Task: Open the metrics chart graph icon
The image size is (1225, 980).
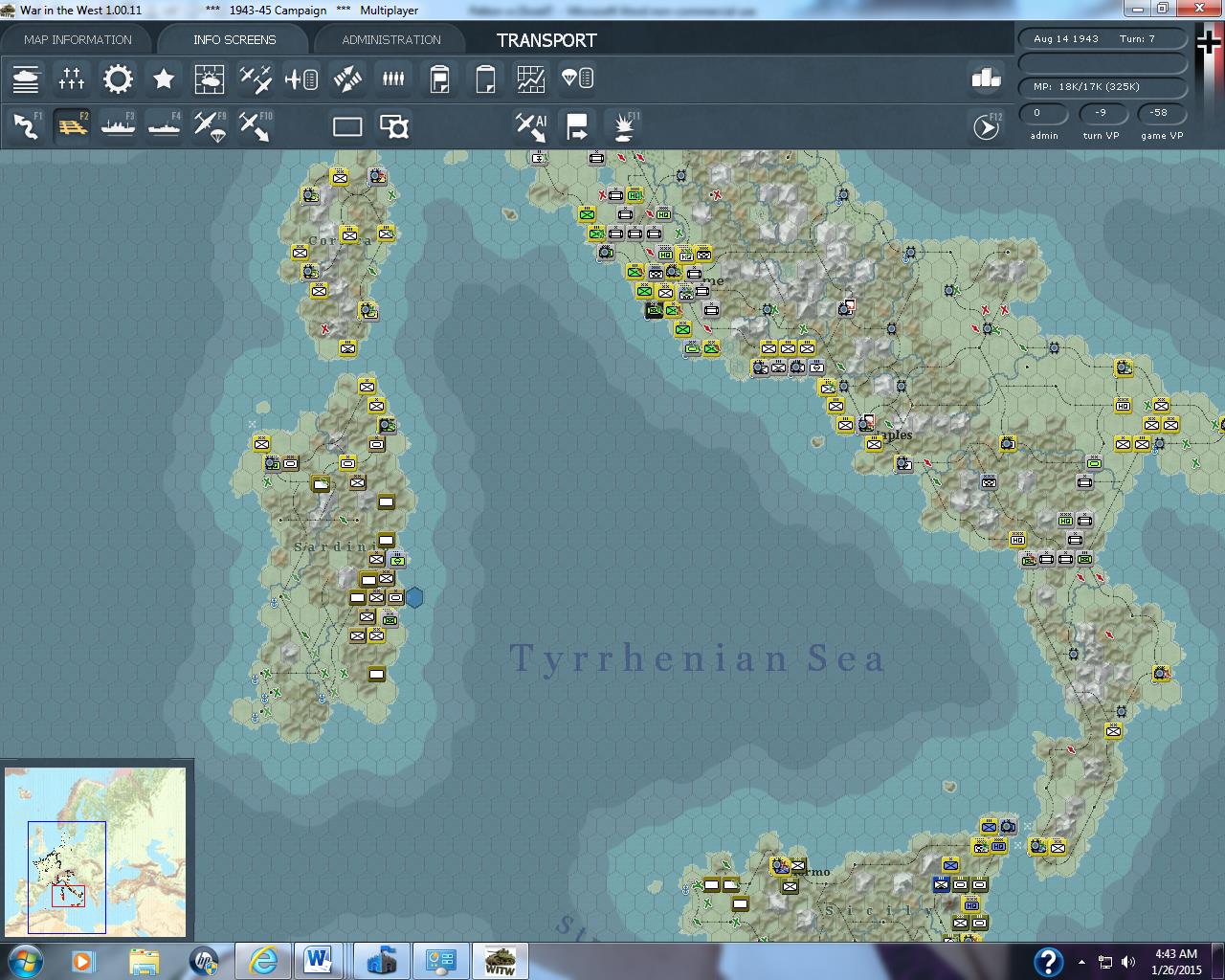Action: 531,78
